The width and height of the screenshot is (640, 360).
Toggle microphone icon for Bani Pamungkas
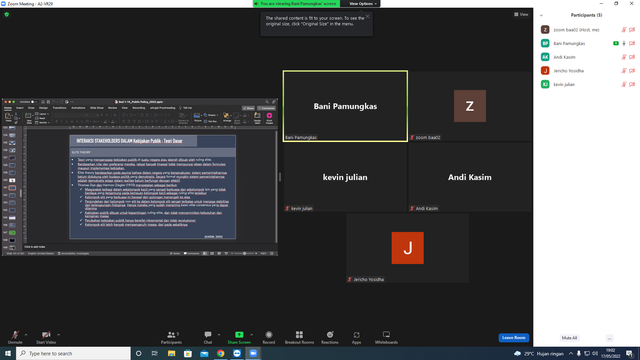click(624, 43)
